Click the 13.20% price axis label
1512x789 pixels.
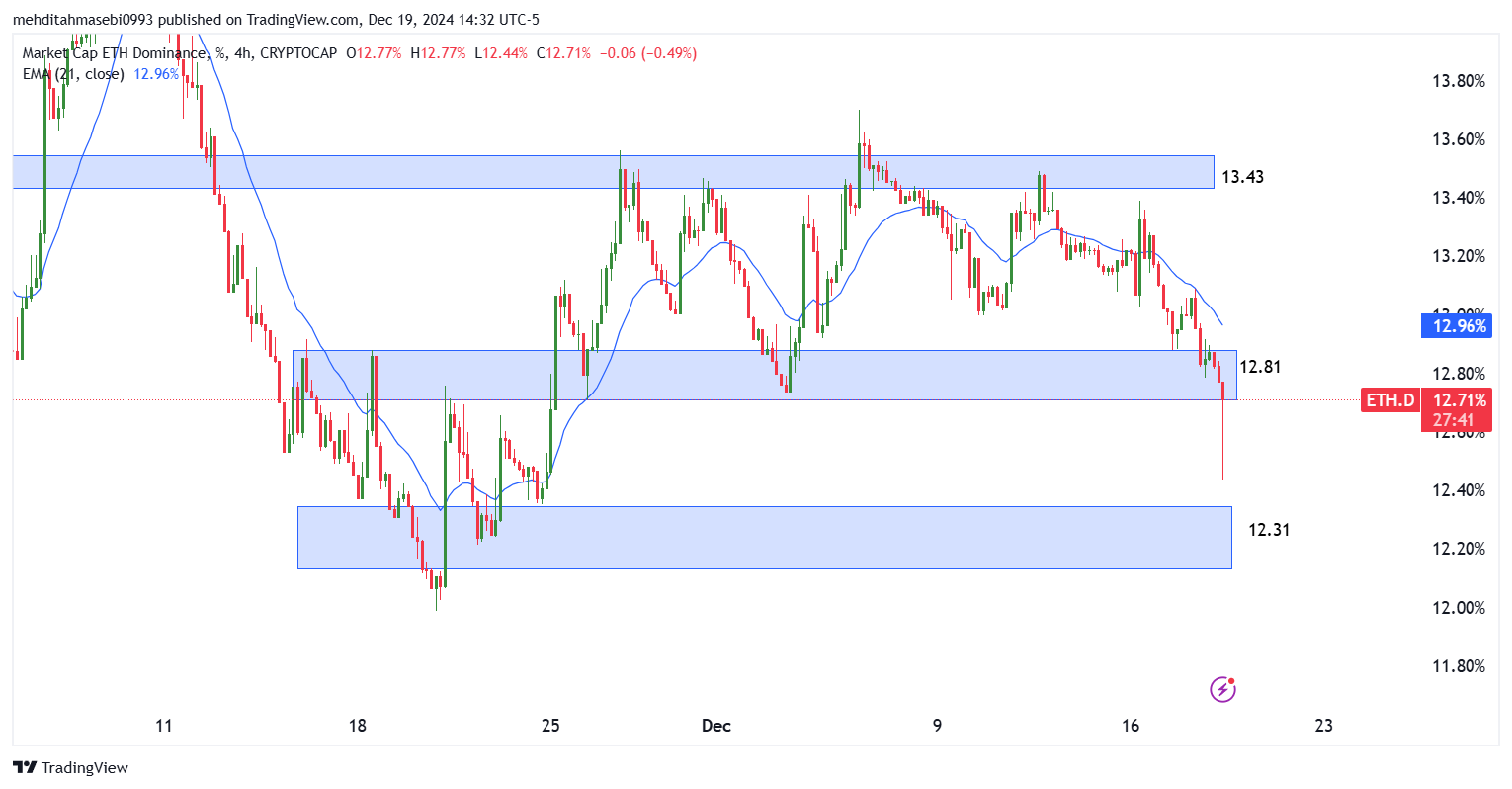pos(1459,256)
